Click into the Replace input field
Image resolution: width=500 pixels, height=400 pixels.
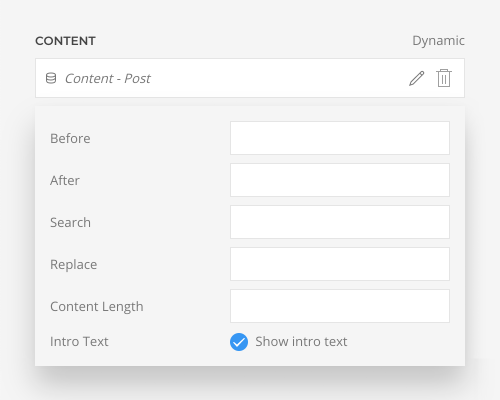pyautogui.click(x=340, y=264)
